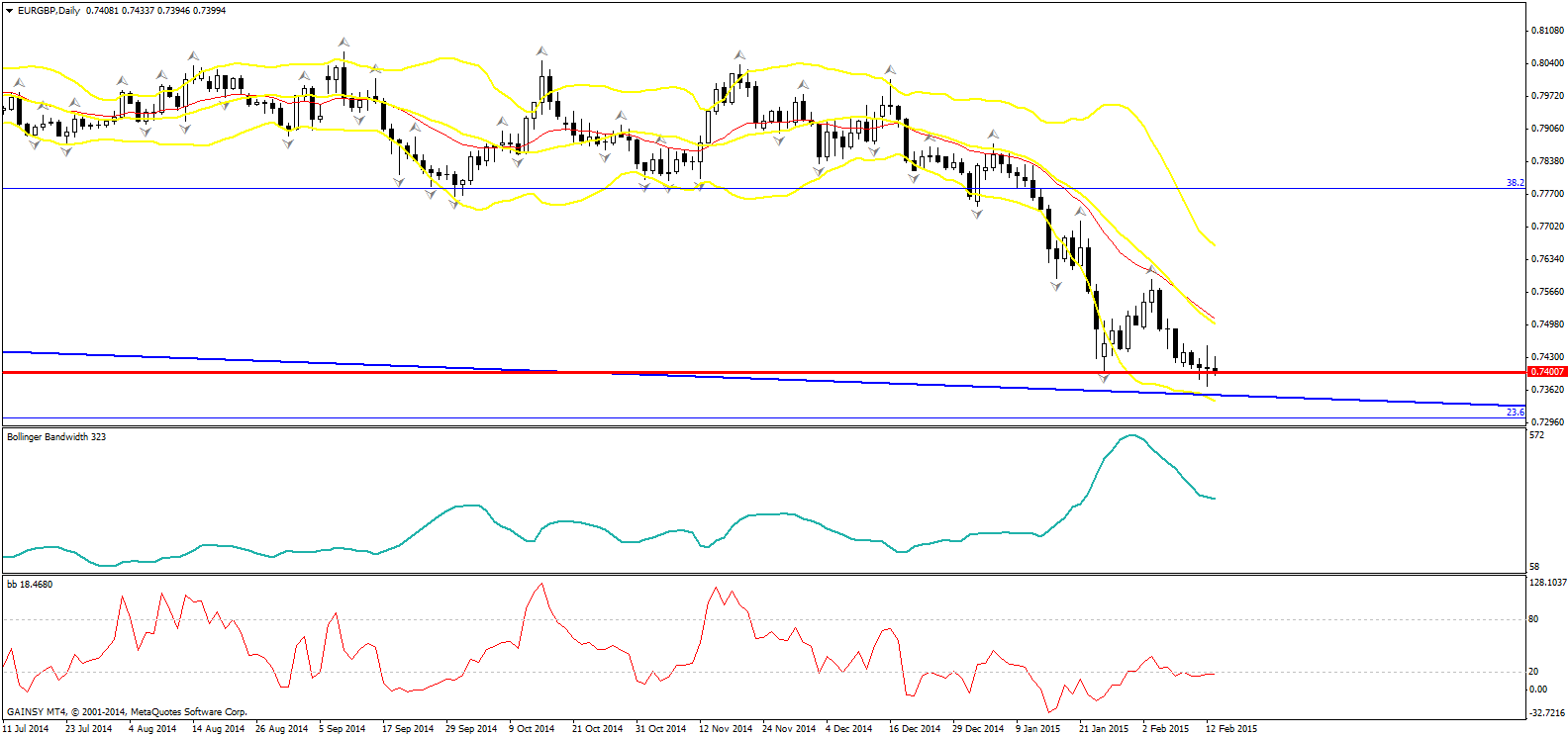Select the up fractal arrow above the 9 Oct 2014 peak
1568x737 pixels.
pos(541,50)
